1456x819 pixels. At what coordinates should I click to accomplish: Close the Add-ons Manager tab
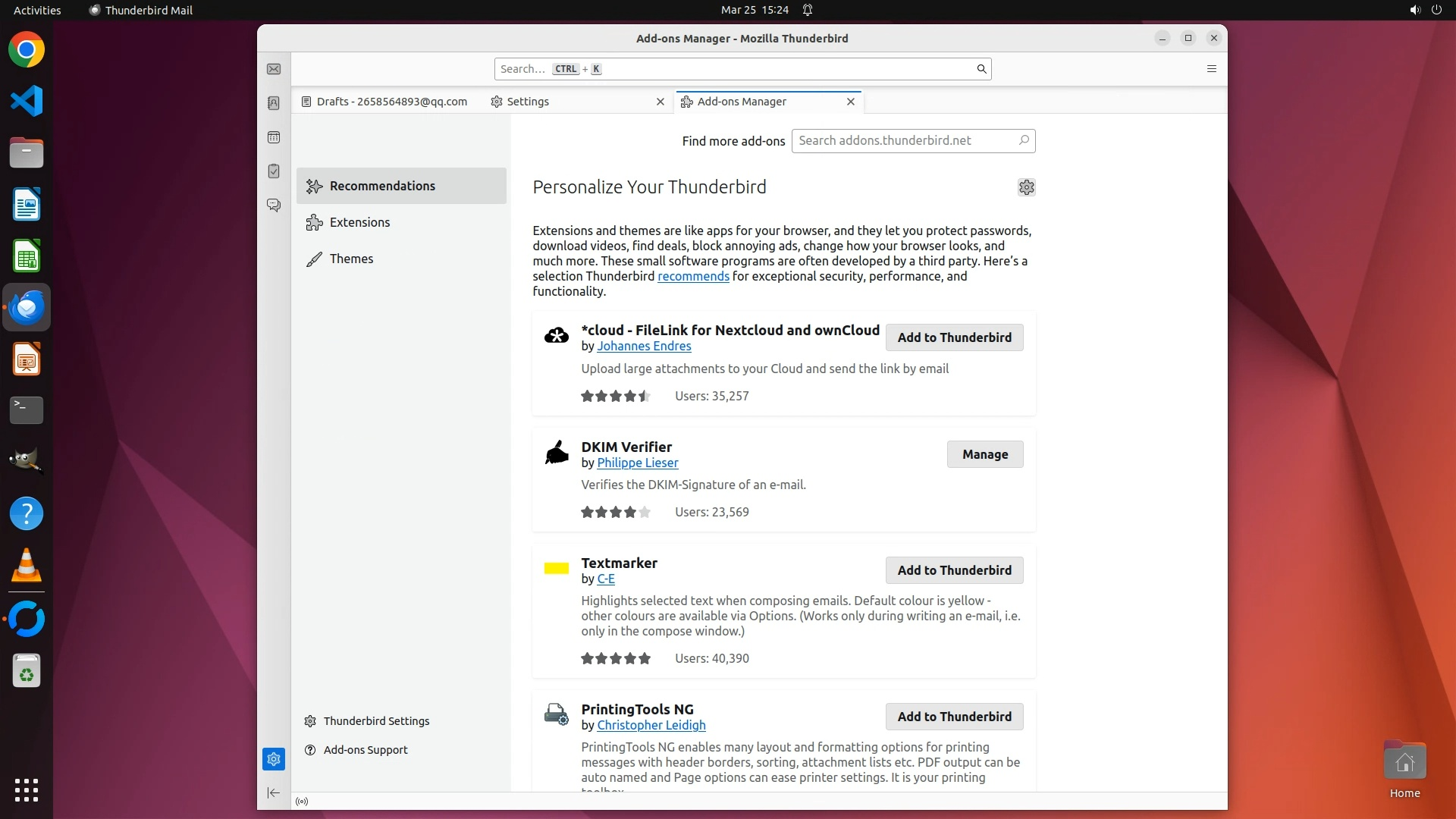click(x=850, y=102)
